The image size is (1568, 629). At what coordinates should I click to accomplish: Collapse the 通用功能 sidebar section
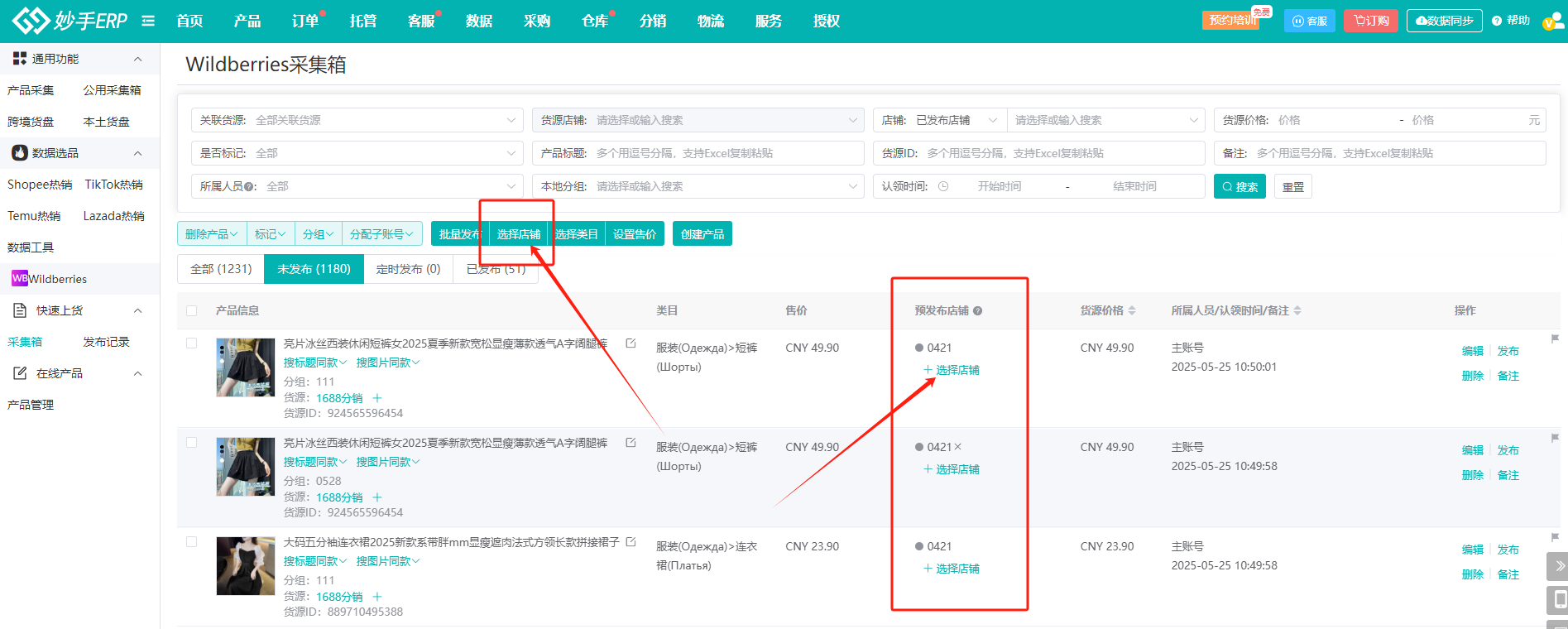(137, 59)
